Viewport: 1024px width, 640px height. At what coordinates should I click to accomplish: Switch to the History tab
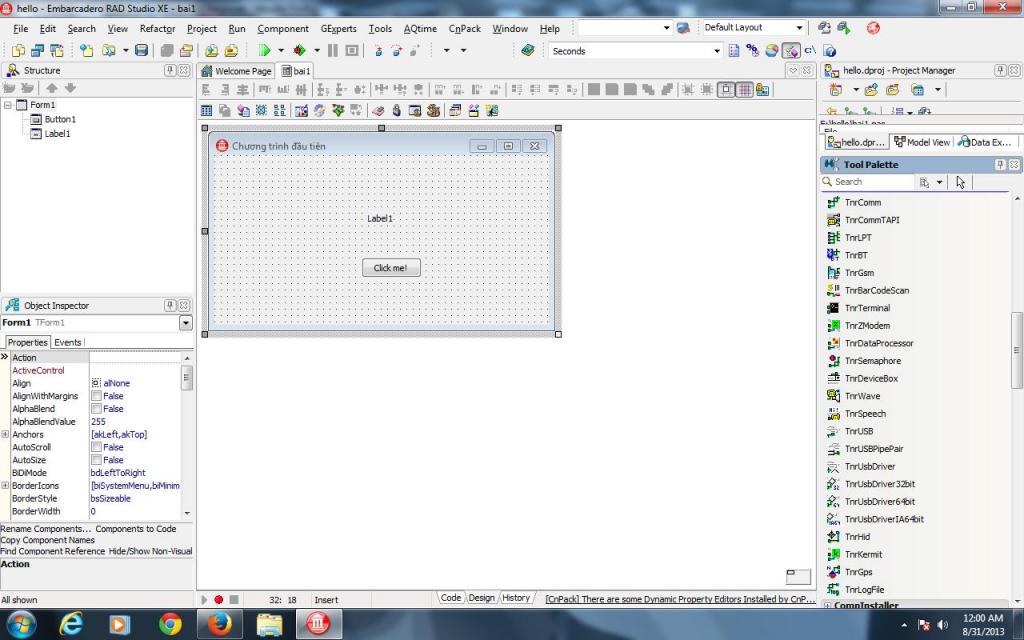click(x=516, y=598)
